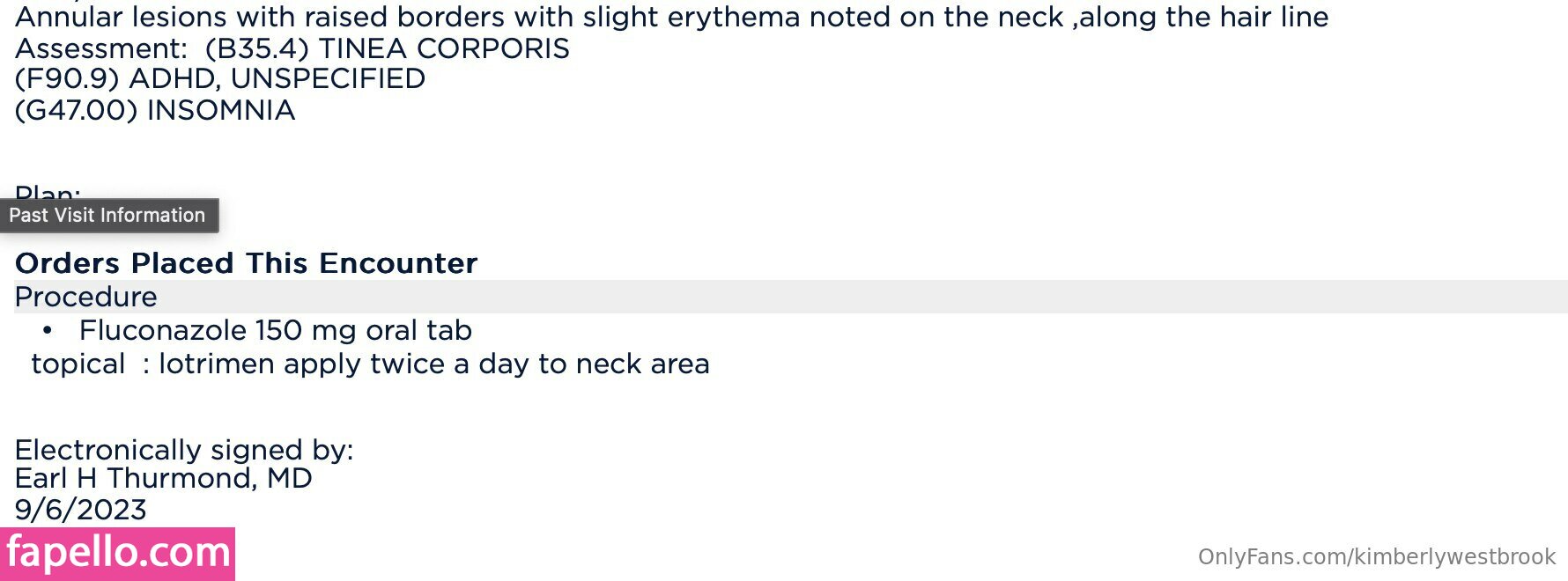Screen dimensions: 1568x581
Task: Click the Past Visit Information button
Action: click(x=107, y=216)
